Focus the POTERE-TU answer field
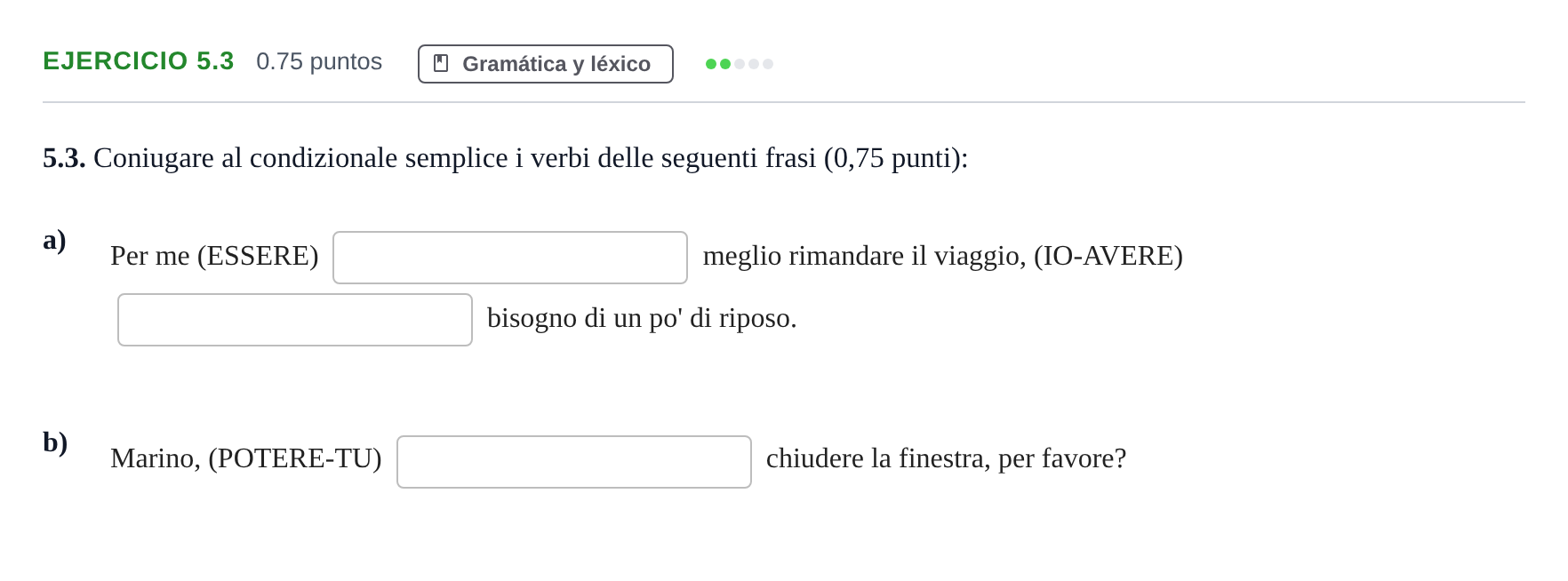This screenshot has width=1568, height=581. pyautogui.click(x=574, y=462)
